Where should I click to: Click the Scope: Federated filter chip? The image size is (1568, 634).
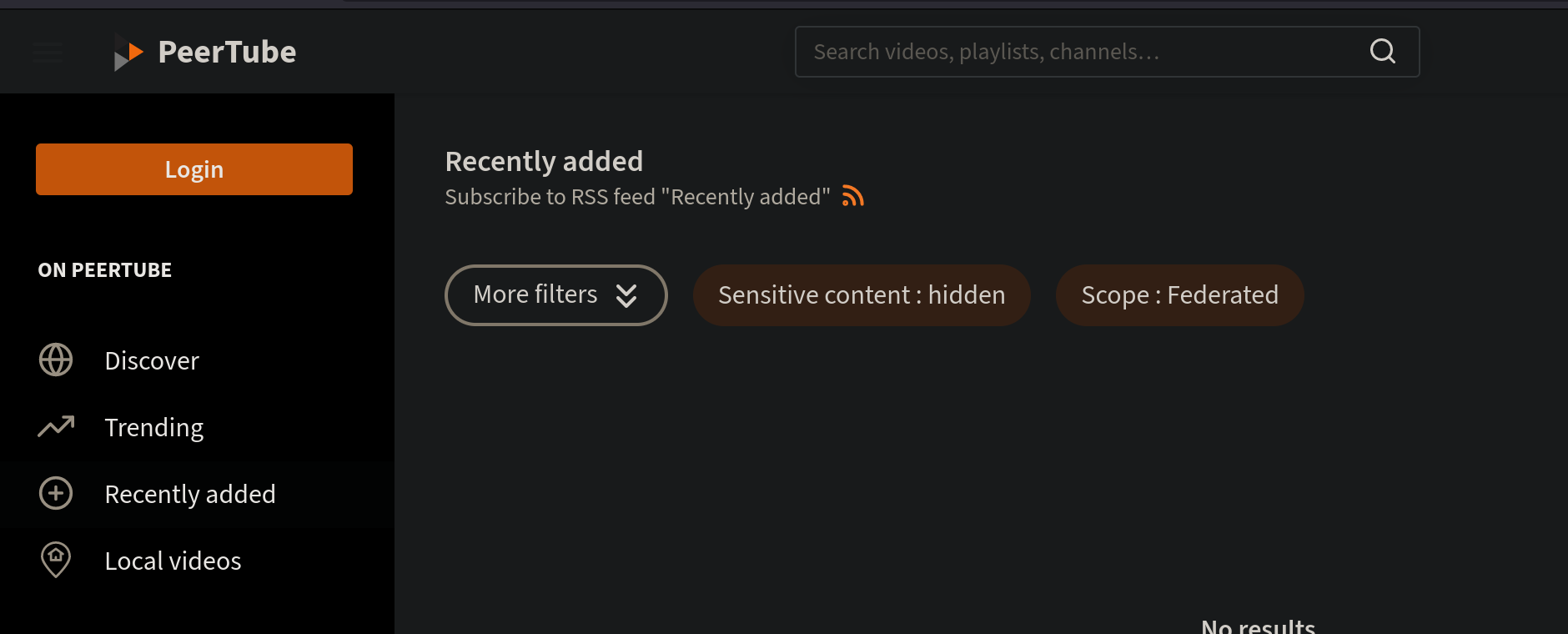pyautogui.click(x=1179, y=295)
